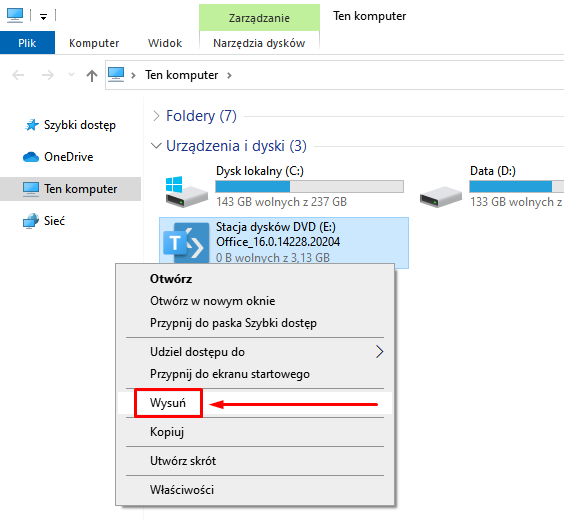Open the Data (D:) drive icon
This screenshot has width=564, height=522.
pos(441,196)
